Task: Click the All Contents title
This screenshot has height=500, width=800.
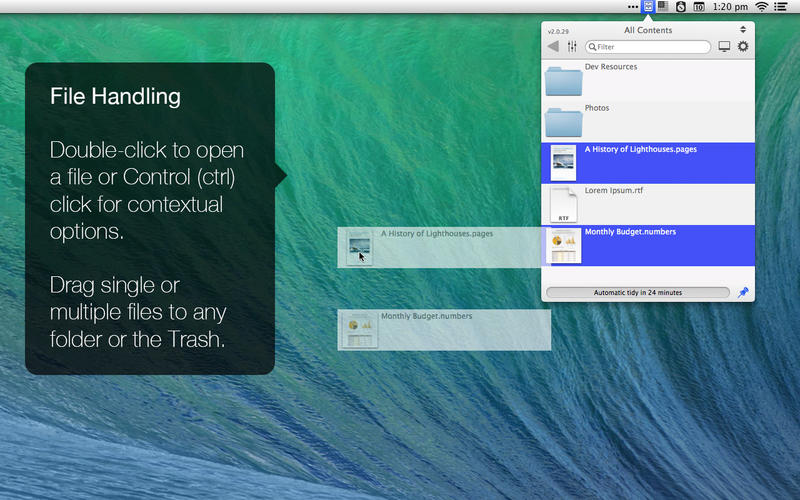Action: pos(647,30)
